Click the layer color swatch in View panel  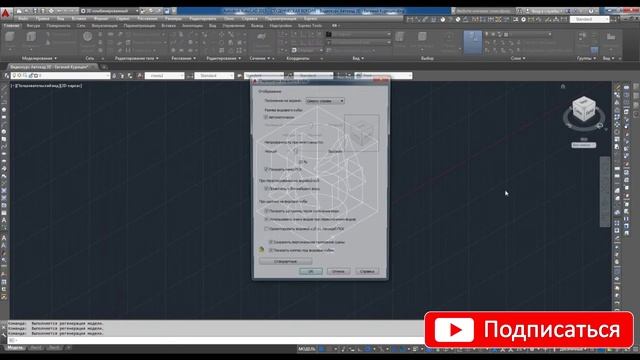[x=328, y=34]
